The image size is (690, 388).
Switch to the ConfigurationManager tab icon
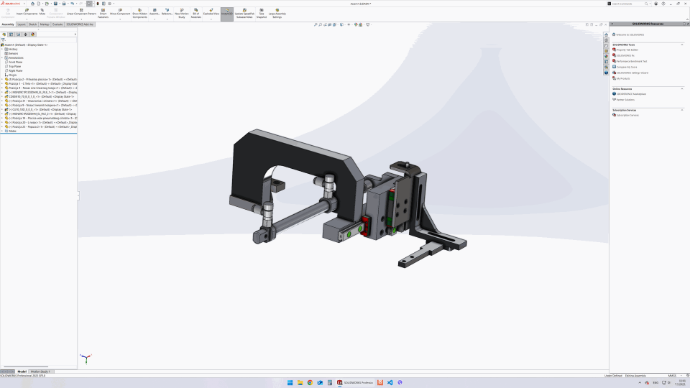18,34
